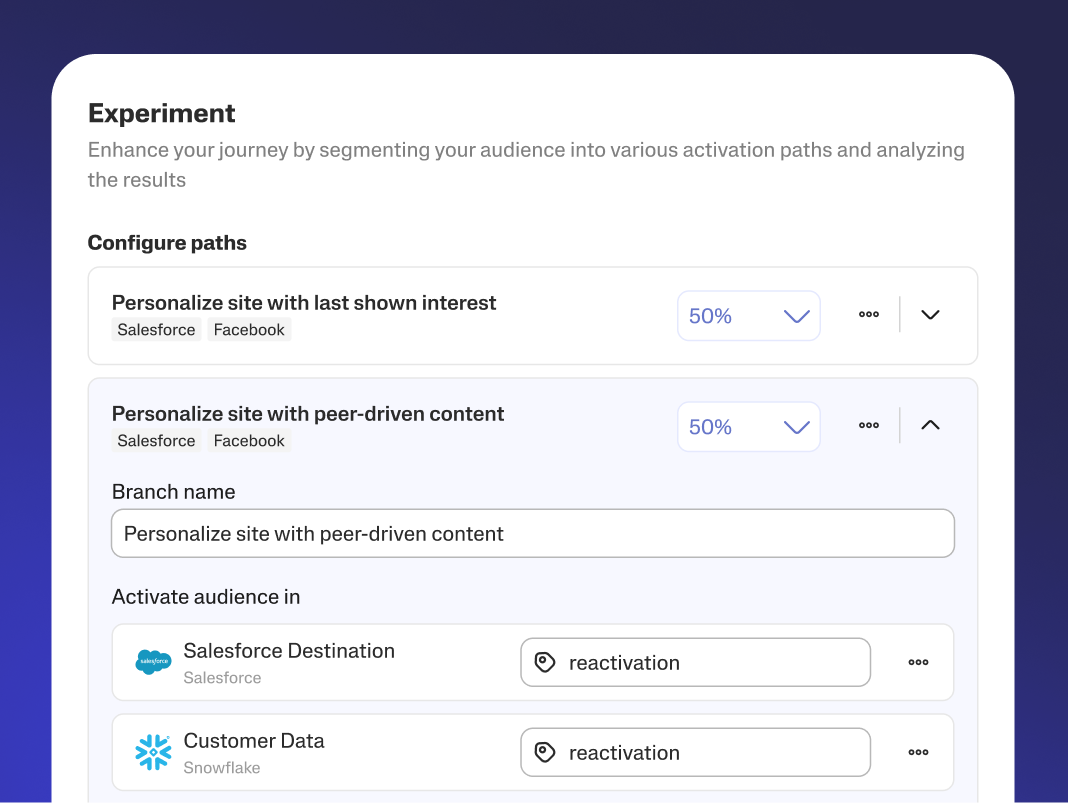
Task: Click the Salesforce cloud logo icon
Action: point(153,662)
